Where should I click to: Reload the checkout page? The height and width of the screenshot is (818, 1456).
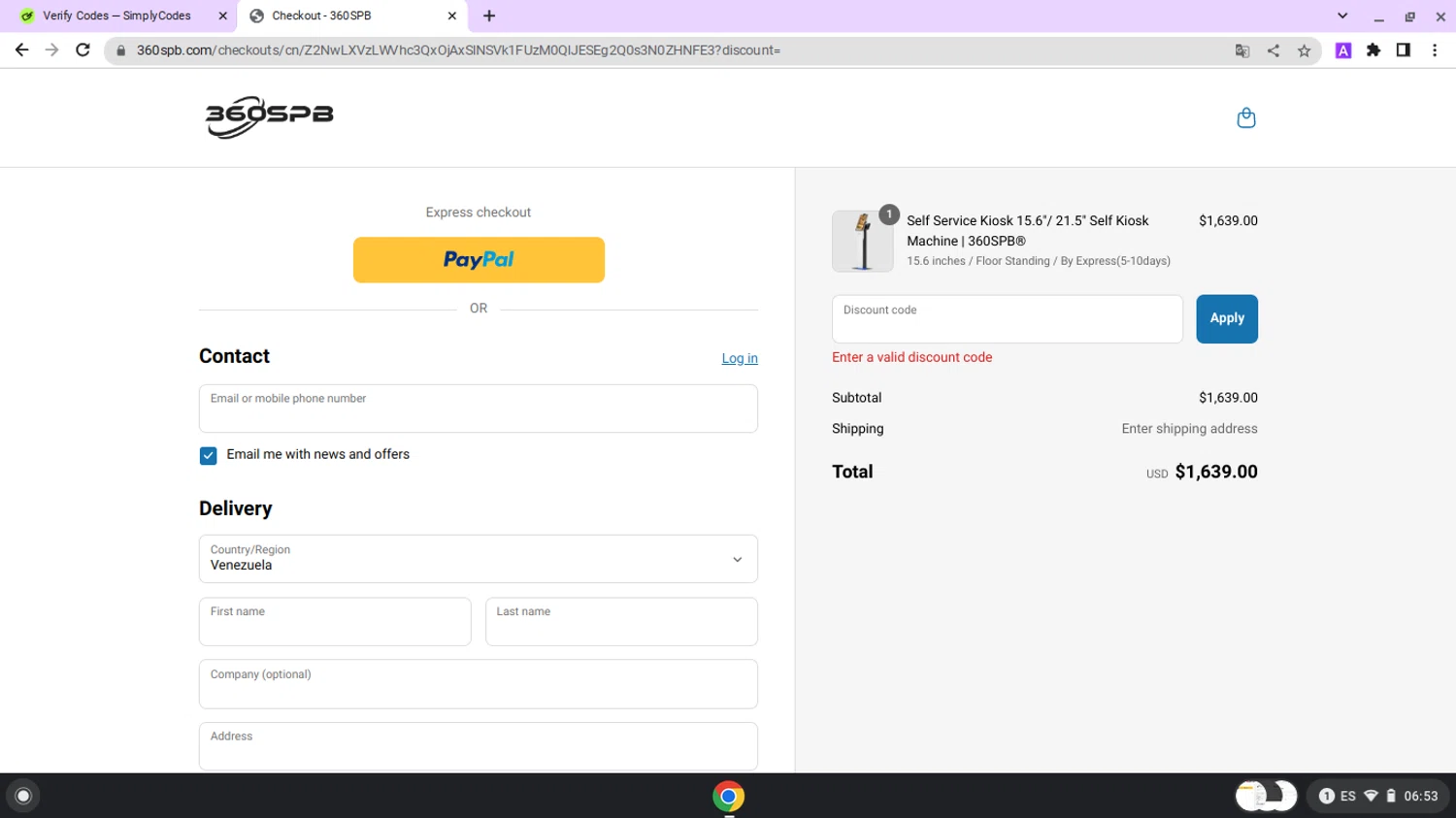[83, 49]
